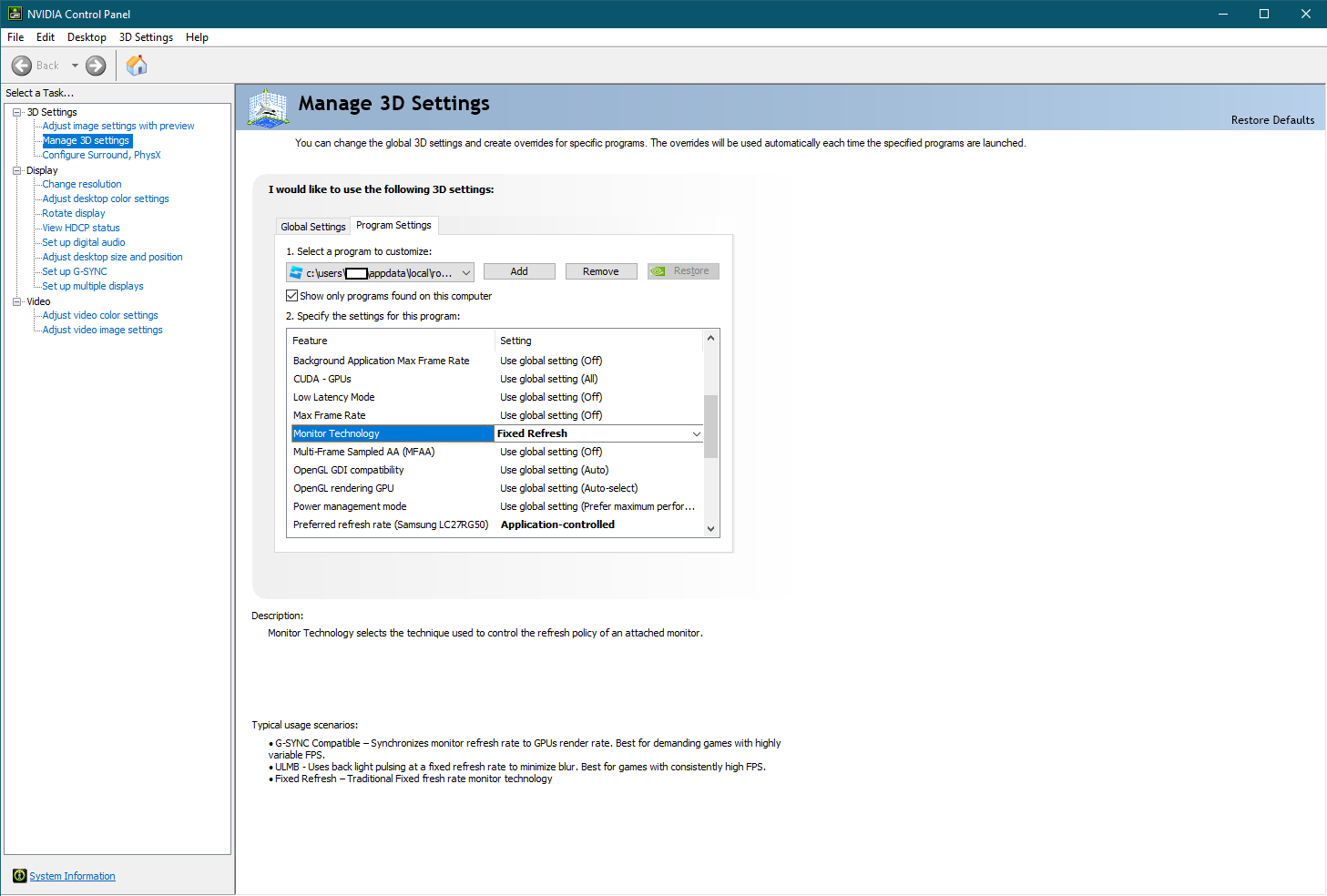Click scroll down arrow in settings list
Screen dimensions: 1327x896
point(711,529)
